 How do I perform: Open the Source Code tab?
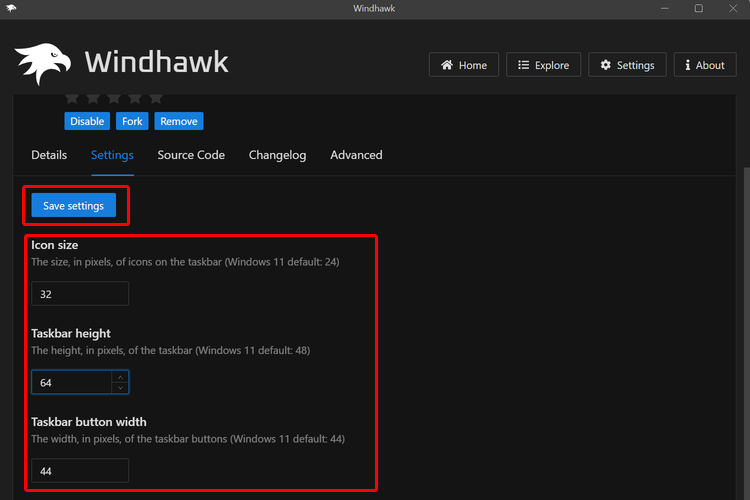191,155
